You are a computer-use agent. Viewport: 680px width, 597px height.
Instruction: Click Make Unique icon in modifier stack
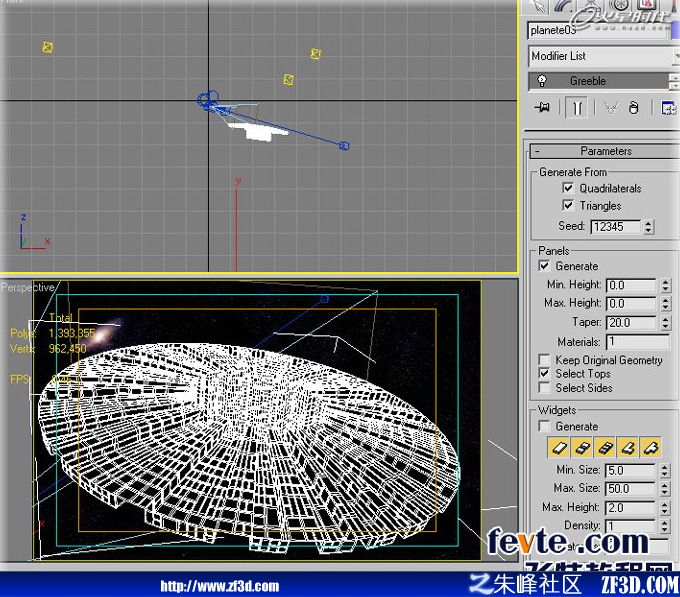611,108
